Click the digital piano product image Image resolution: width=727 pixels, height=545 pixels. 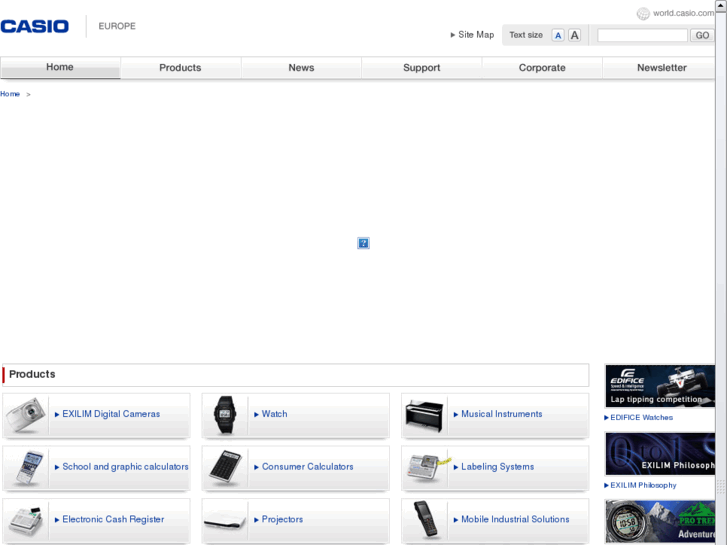[424, 416]
